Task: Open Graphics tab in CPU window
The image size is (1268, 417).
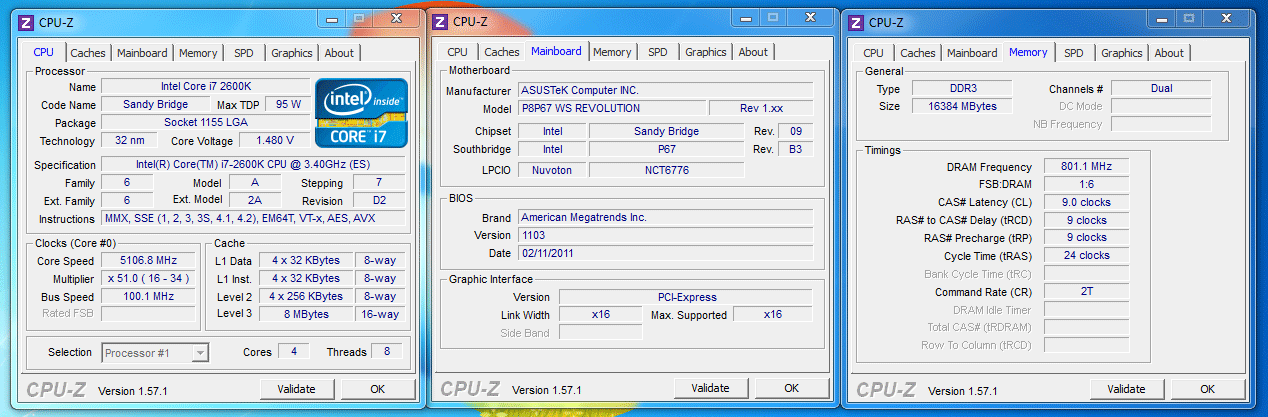Action: point(292,53)
